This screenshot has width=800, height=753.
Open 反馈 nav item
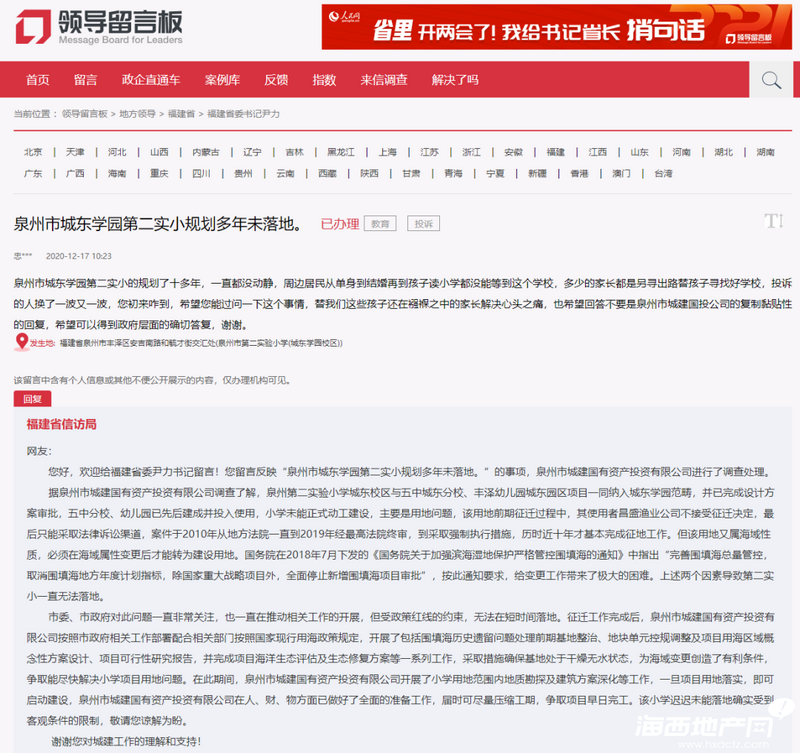pyautogui.click(x=276, y=80)
